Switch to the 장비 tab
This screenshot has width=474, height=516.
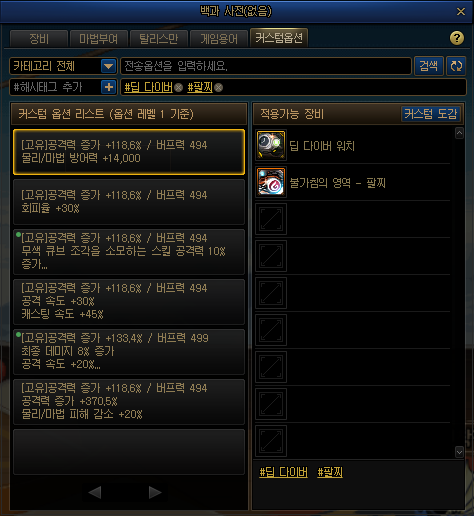tap(39, 39)
